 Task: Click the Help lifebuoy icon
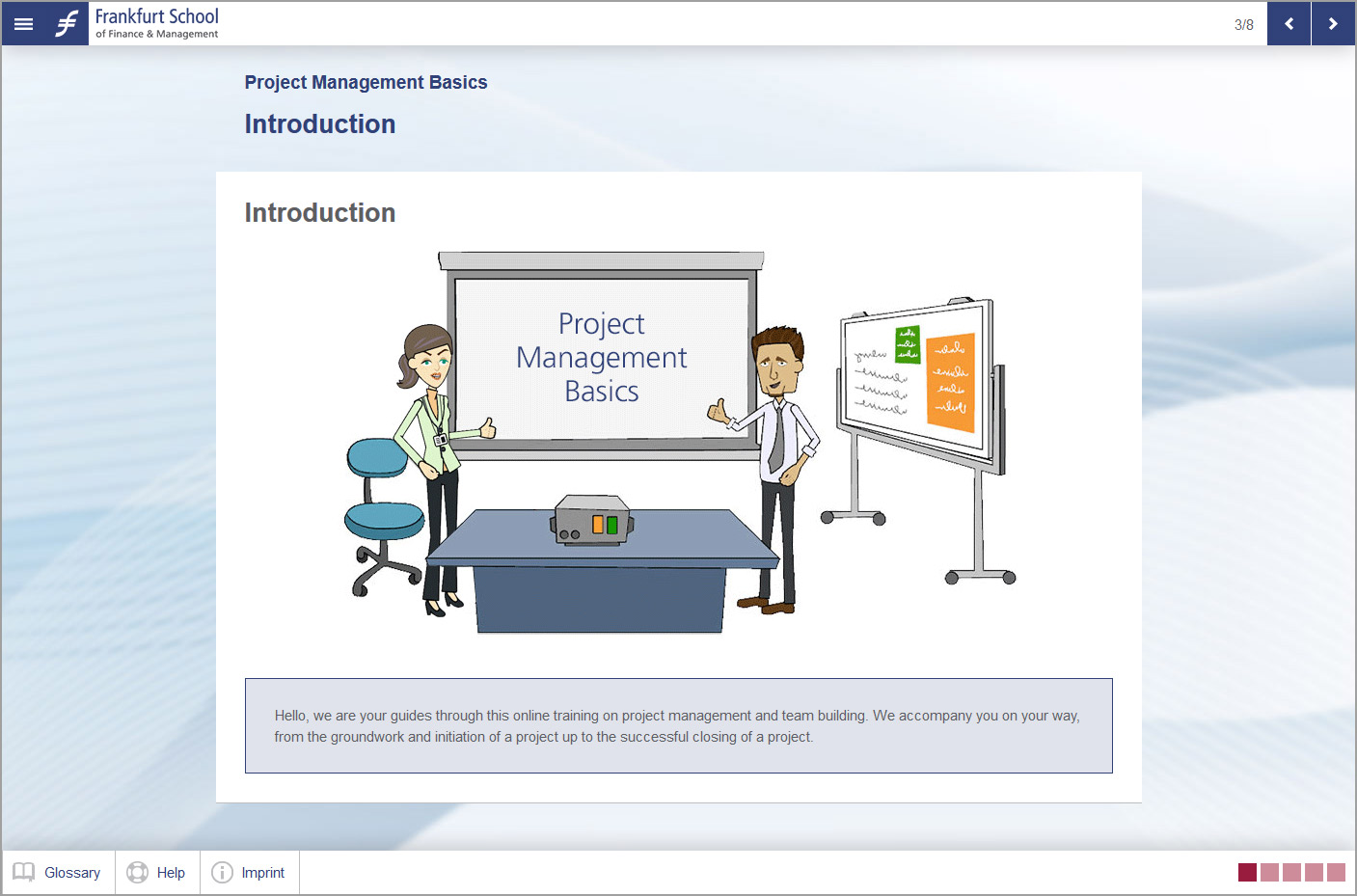(x=138, y=872)
